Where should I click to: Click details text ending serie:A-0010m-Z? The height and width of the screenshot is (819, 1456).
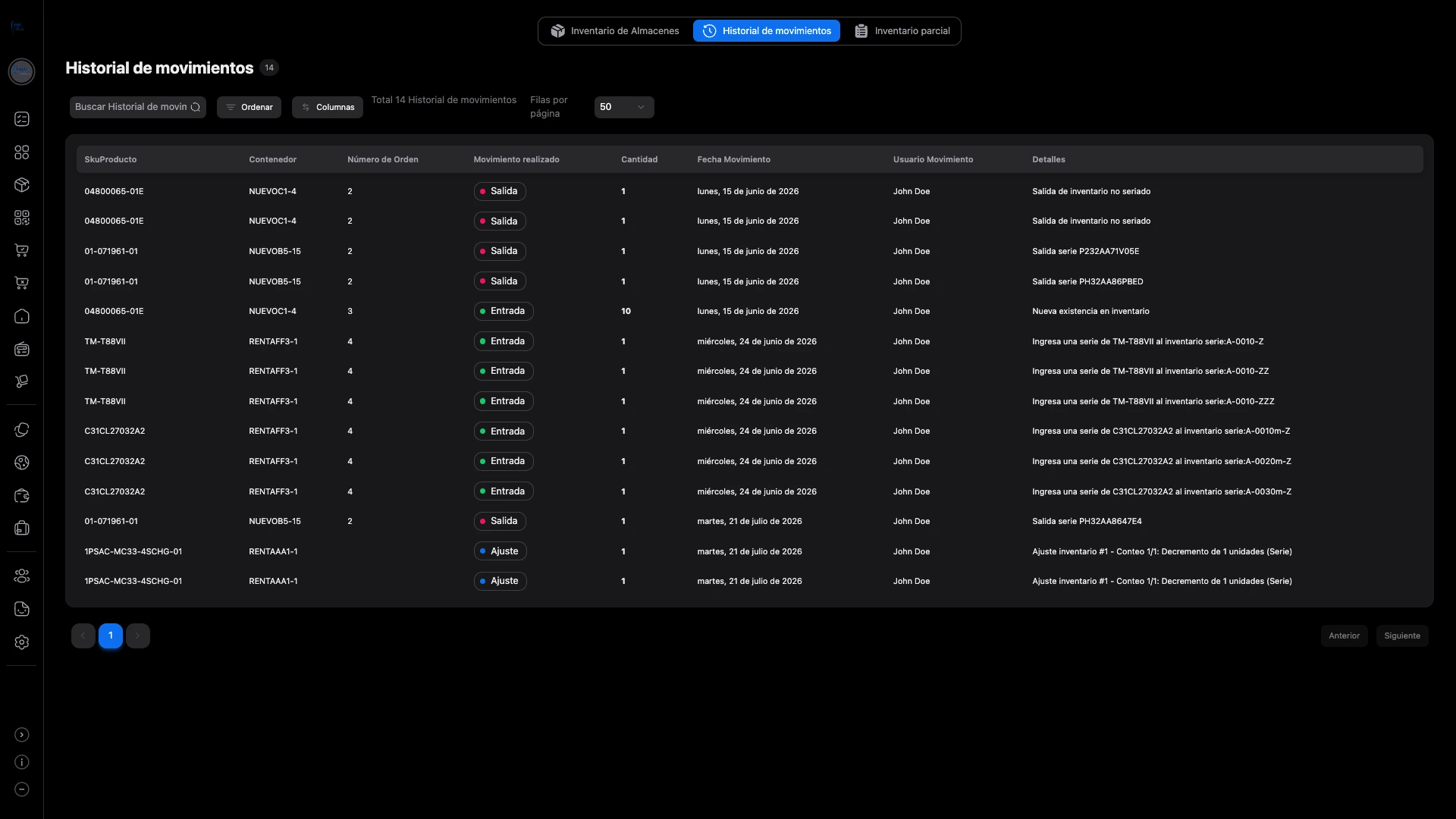1161,431
